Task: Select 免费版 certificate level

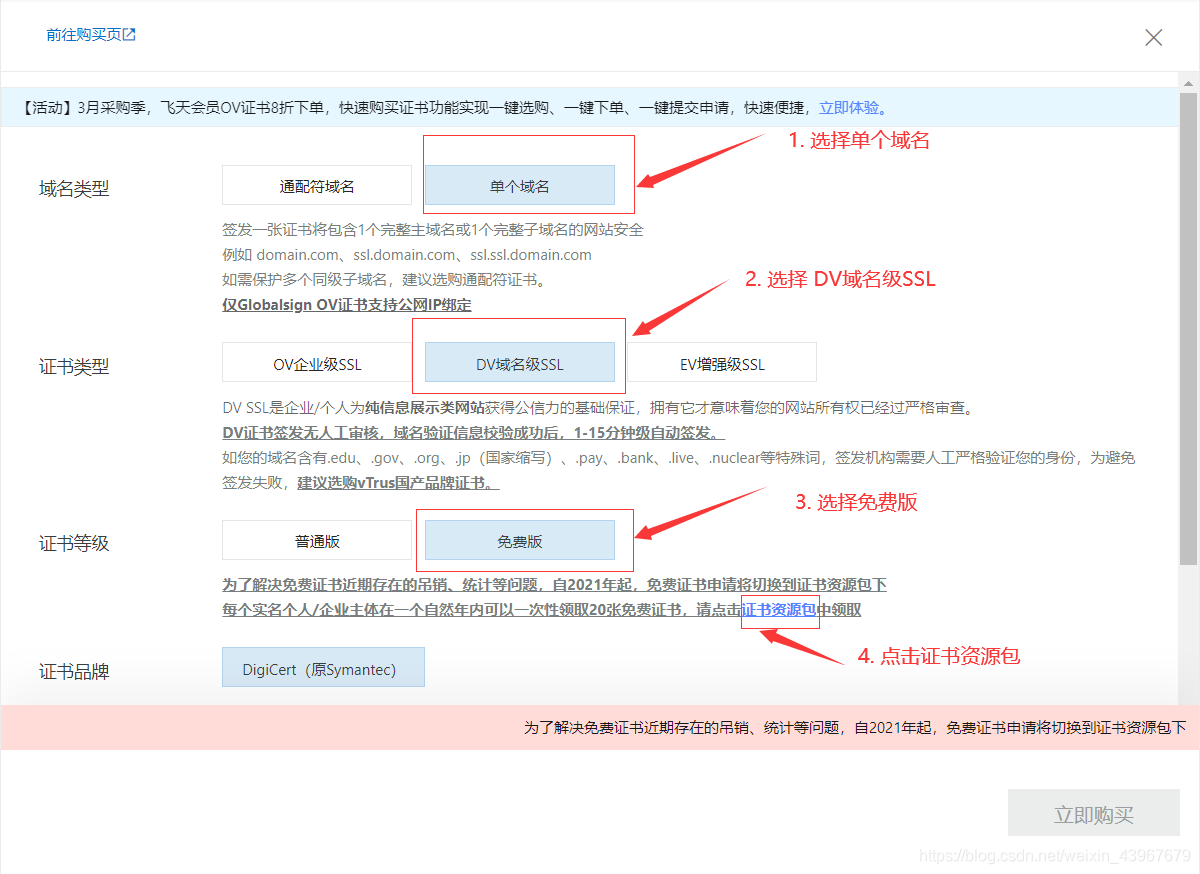Action: (x=520, y=540)
